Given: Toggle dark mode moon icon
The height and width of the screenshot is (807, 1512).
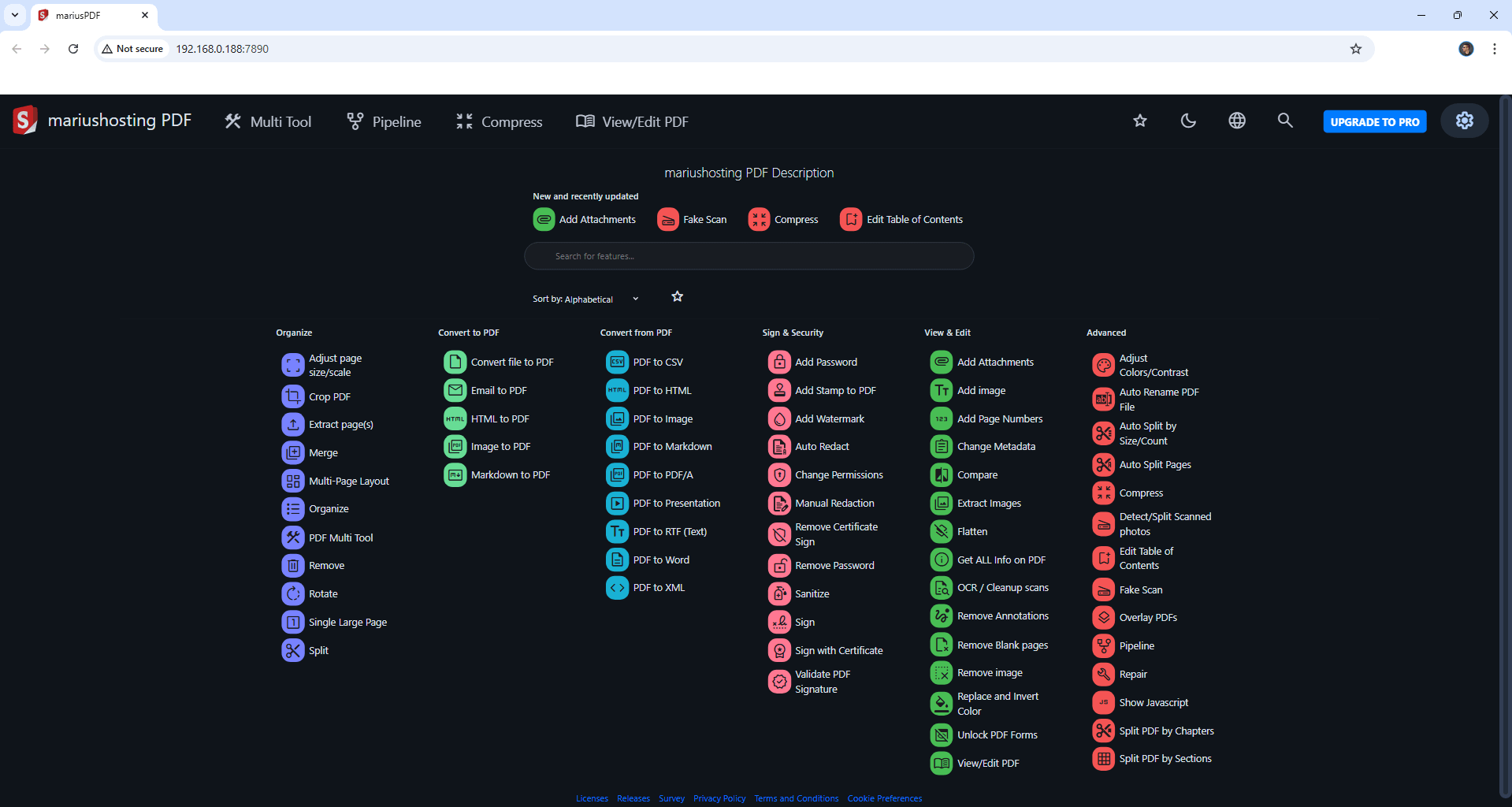Looking at the screenshot, I should coord(1188,121).
